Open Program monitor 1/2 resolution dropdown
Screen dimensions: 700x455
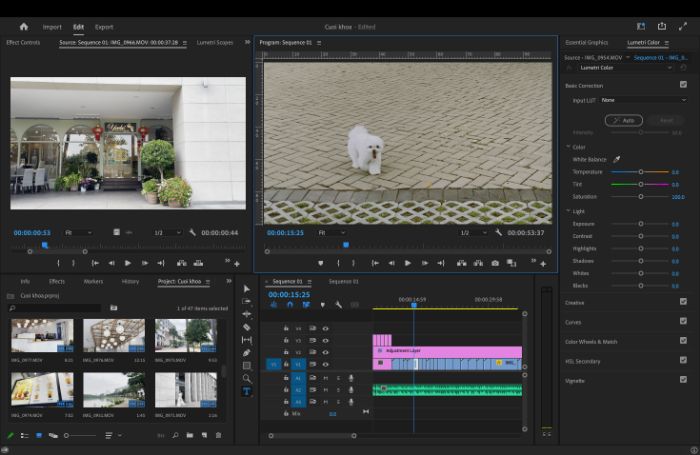tap(473, 233)
